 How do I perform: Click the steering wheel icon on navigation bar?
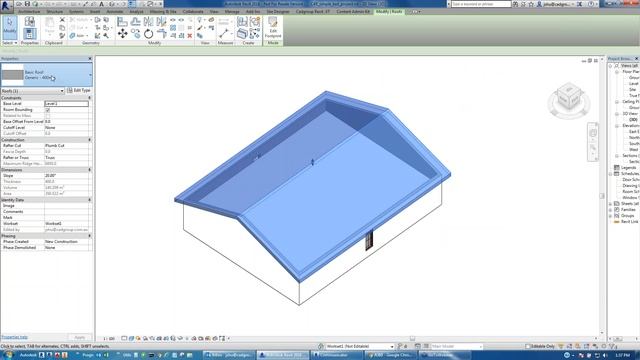593,133
